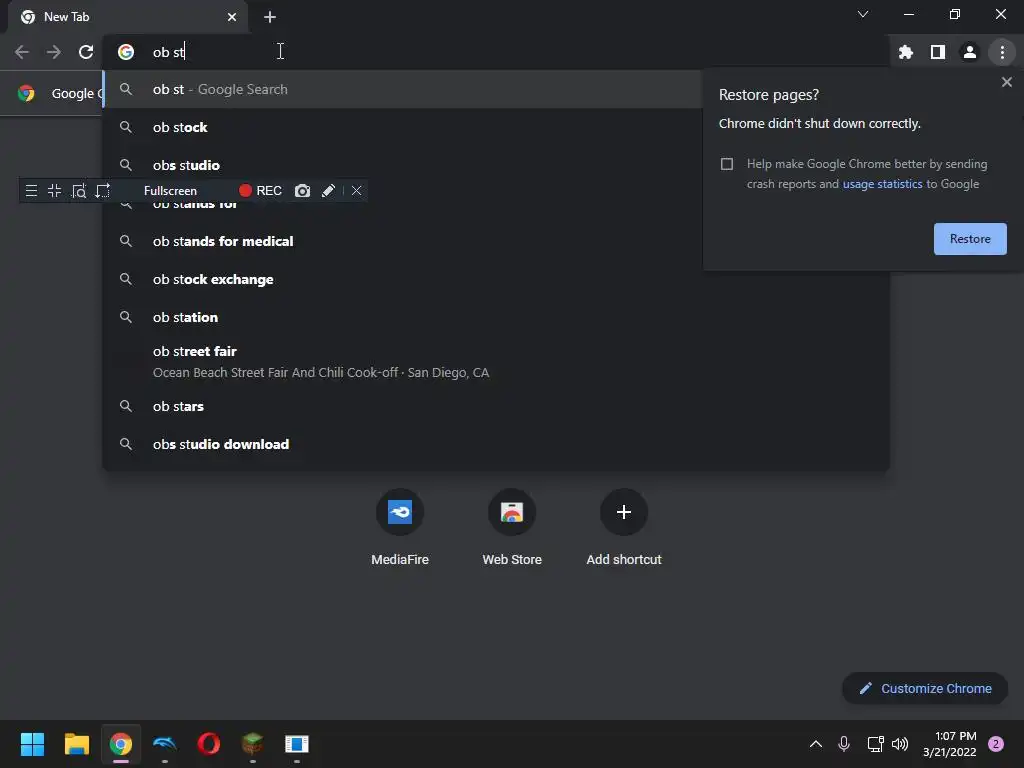Choose 'obs studio download' suggestion
Image resolution: width=1024 pixels, height=768 pixels.
(496, 444)
